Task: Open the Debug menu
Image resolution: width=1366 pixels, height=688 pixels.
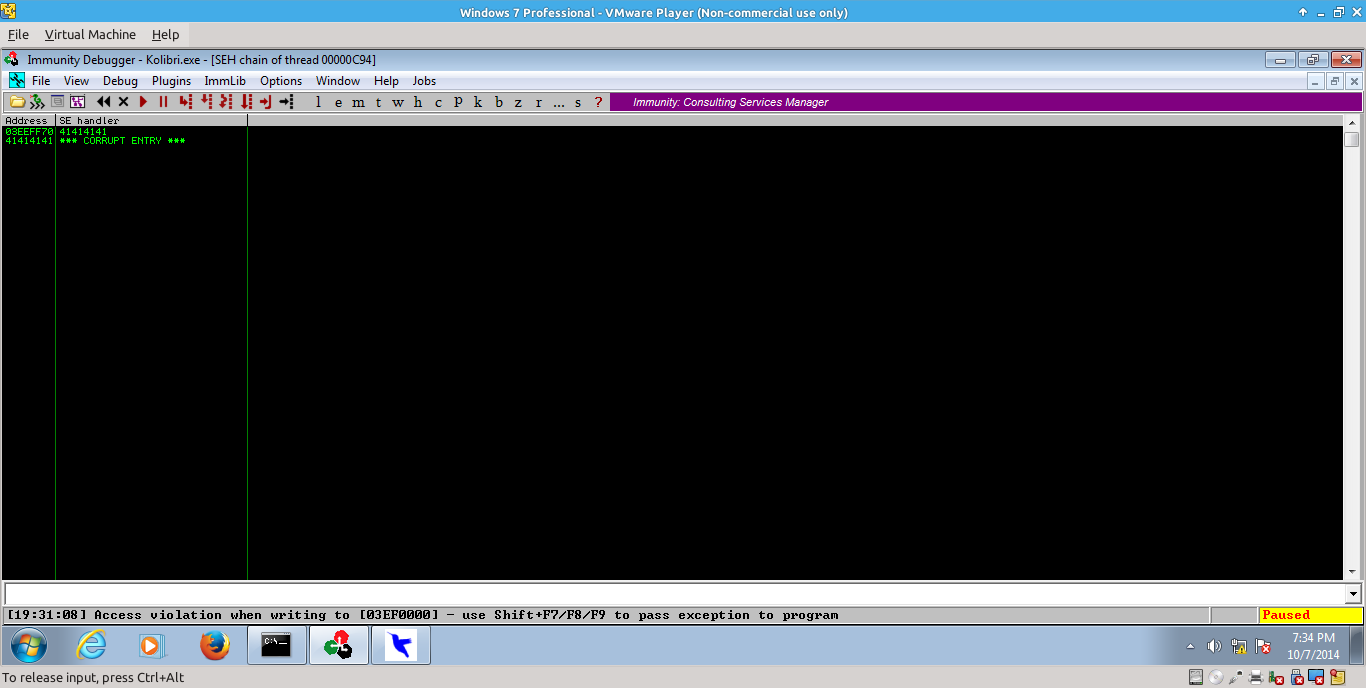Action: (120, 81)
